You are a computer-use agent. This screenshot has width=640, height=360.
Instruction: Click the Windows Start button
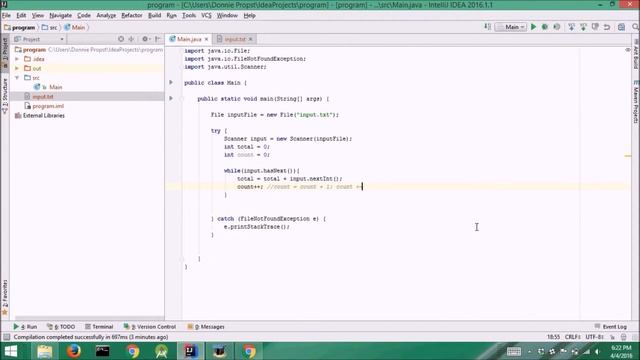point(11,351)
